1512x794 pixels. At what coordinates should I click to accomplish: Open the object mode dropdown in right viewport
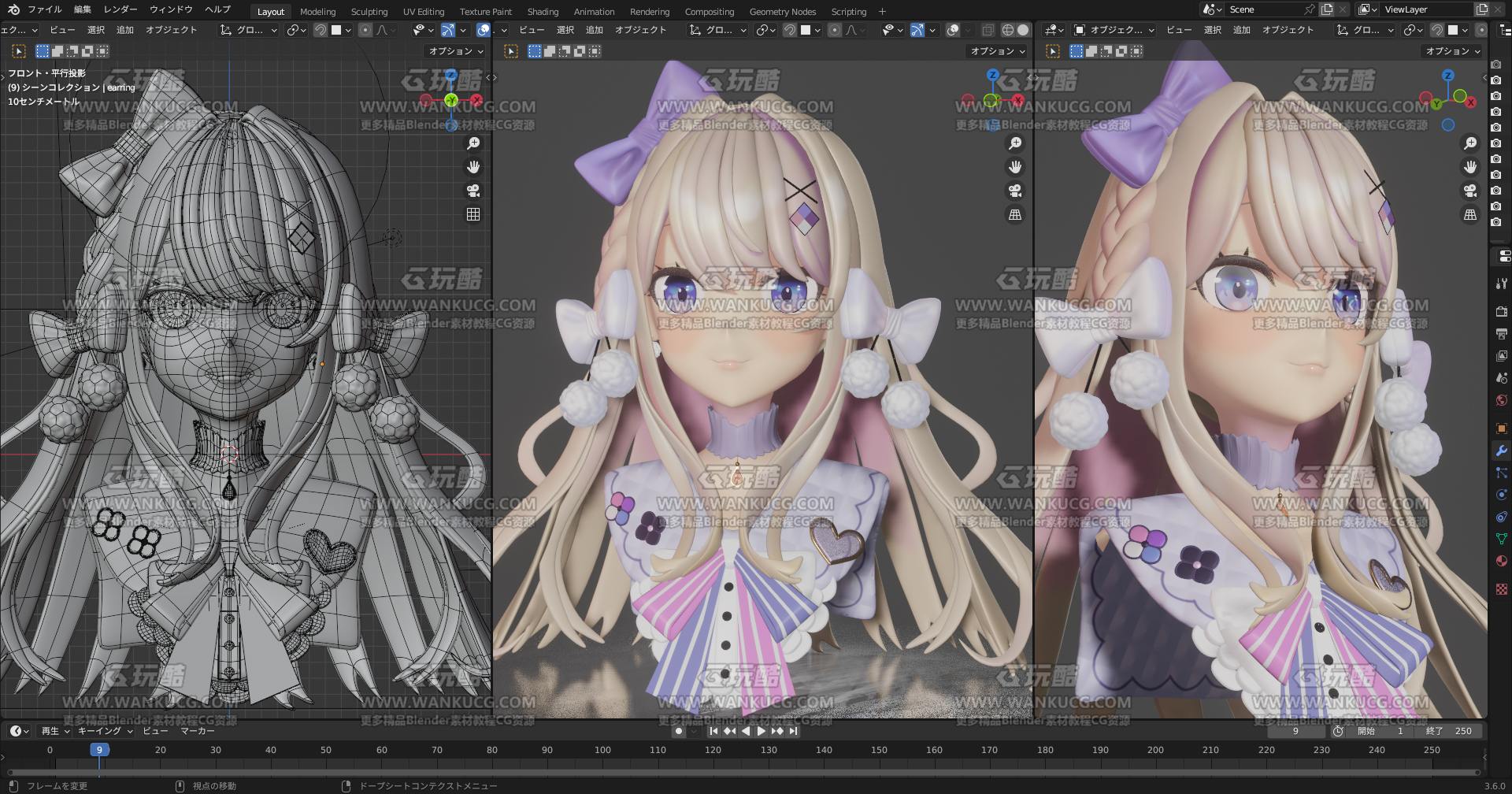[x=1114, y=30]
